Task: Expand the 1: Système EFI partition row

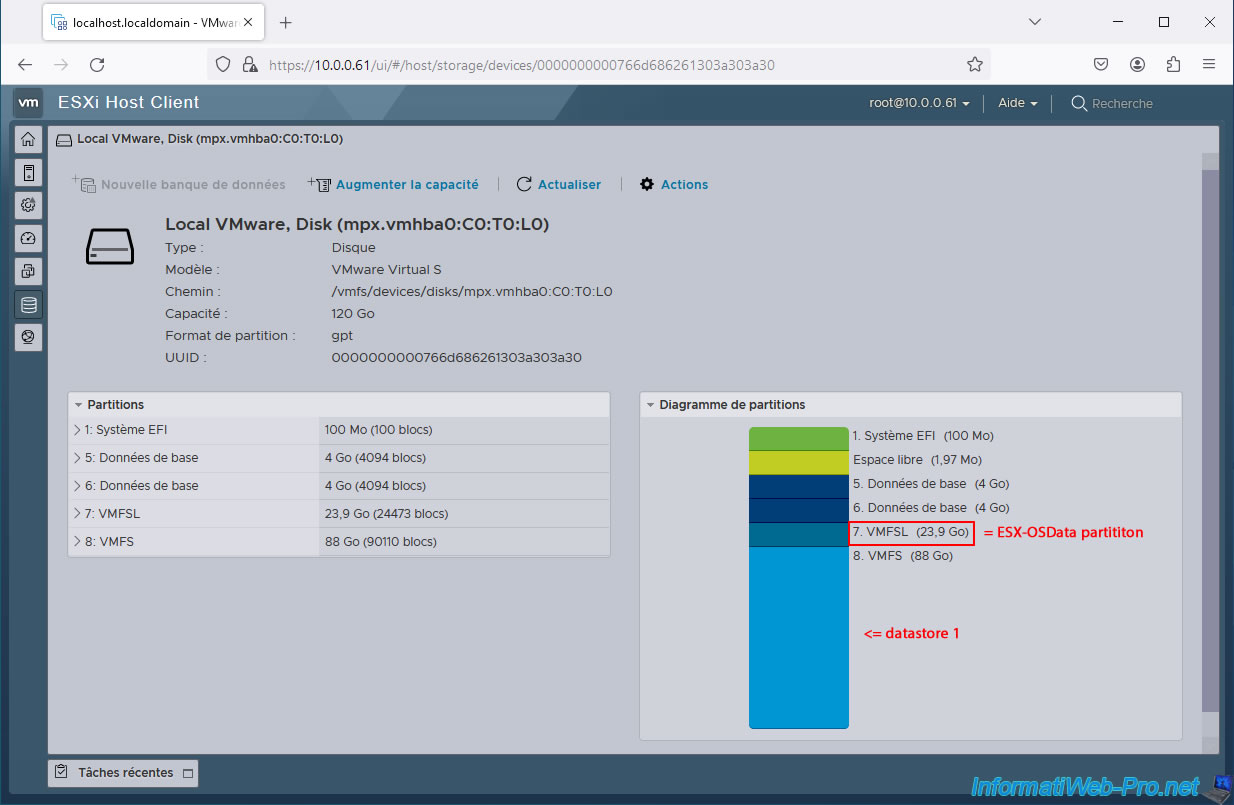Action: click(x=77, y=430)
